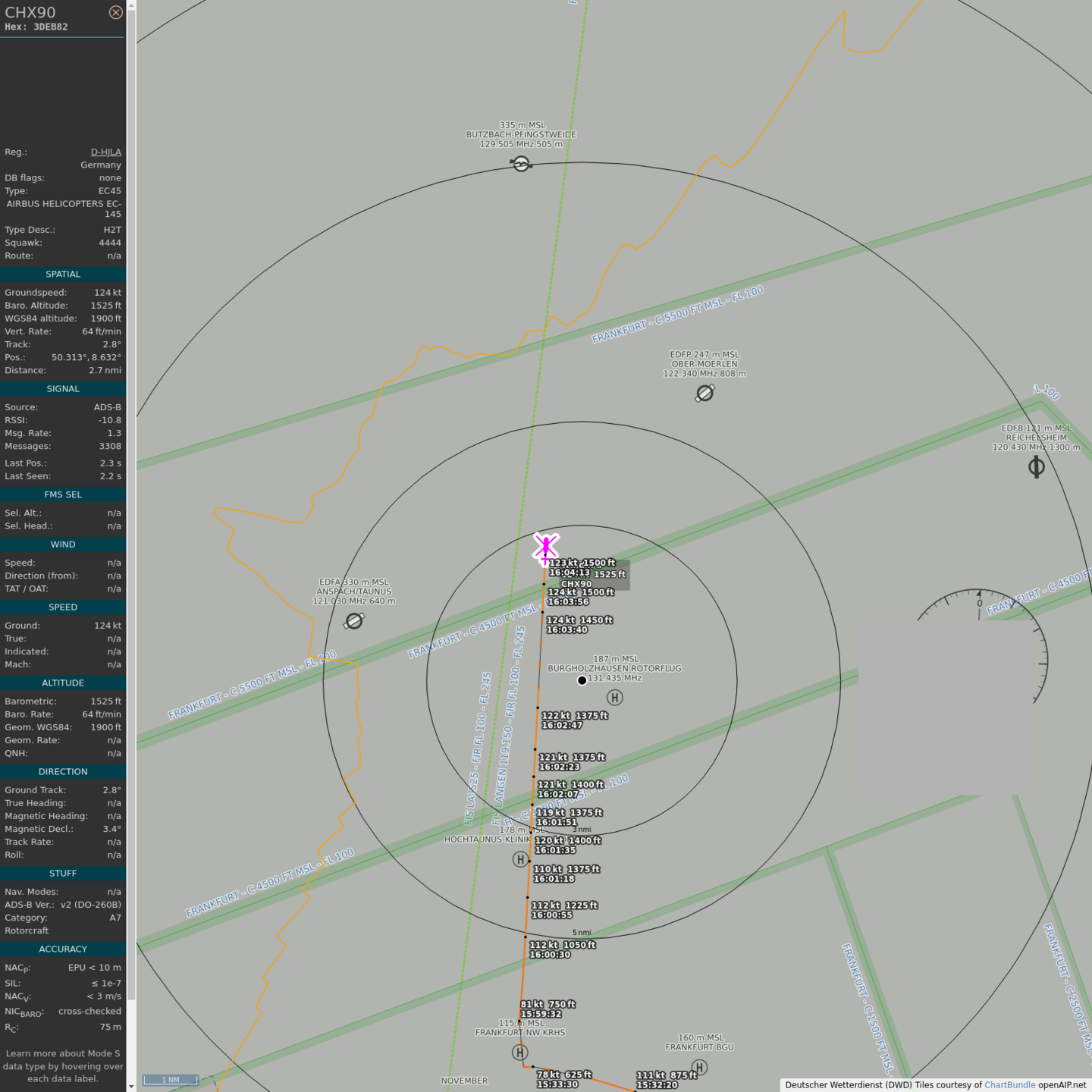Click the Frankfurt BGU heliport H icon
Screen dimensions: 1092x1092
pyautogui.click(x=699, y=1068)
